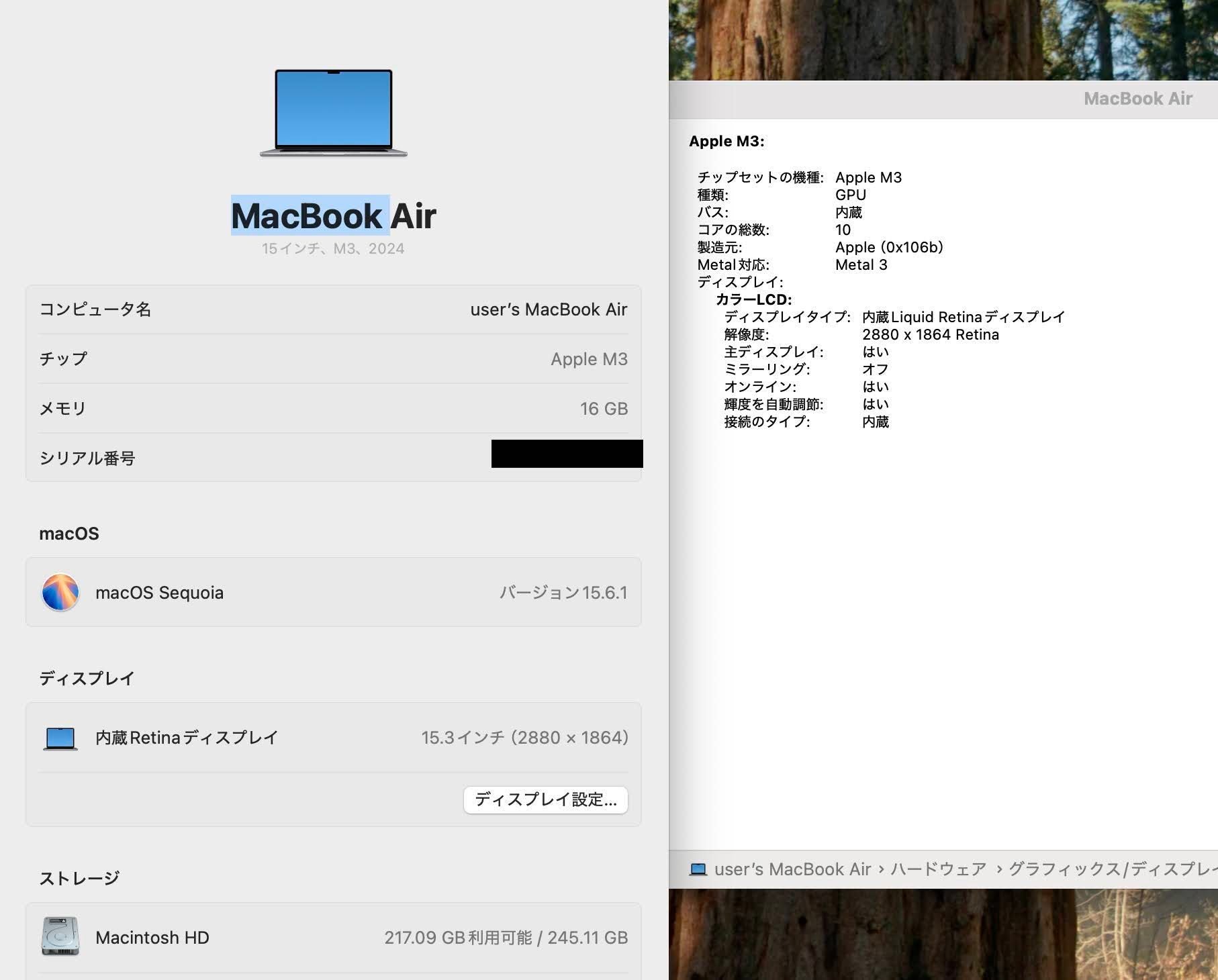Click the 内蔵Retinaディスプレイ laptop icon
The width and height of the screenshot is (1218, 980).
tap(60, 738)
